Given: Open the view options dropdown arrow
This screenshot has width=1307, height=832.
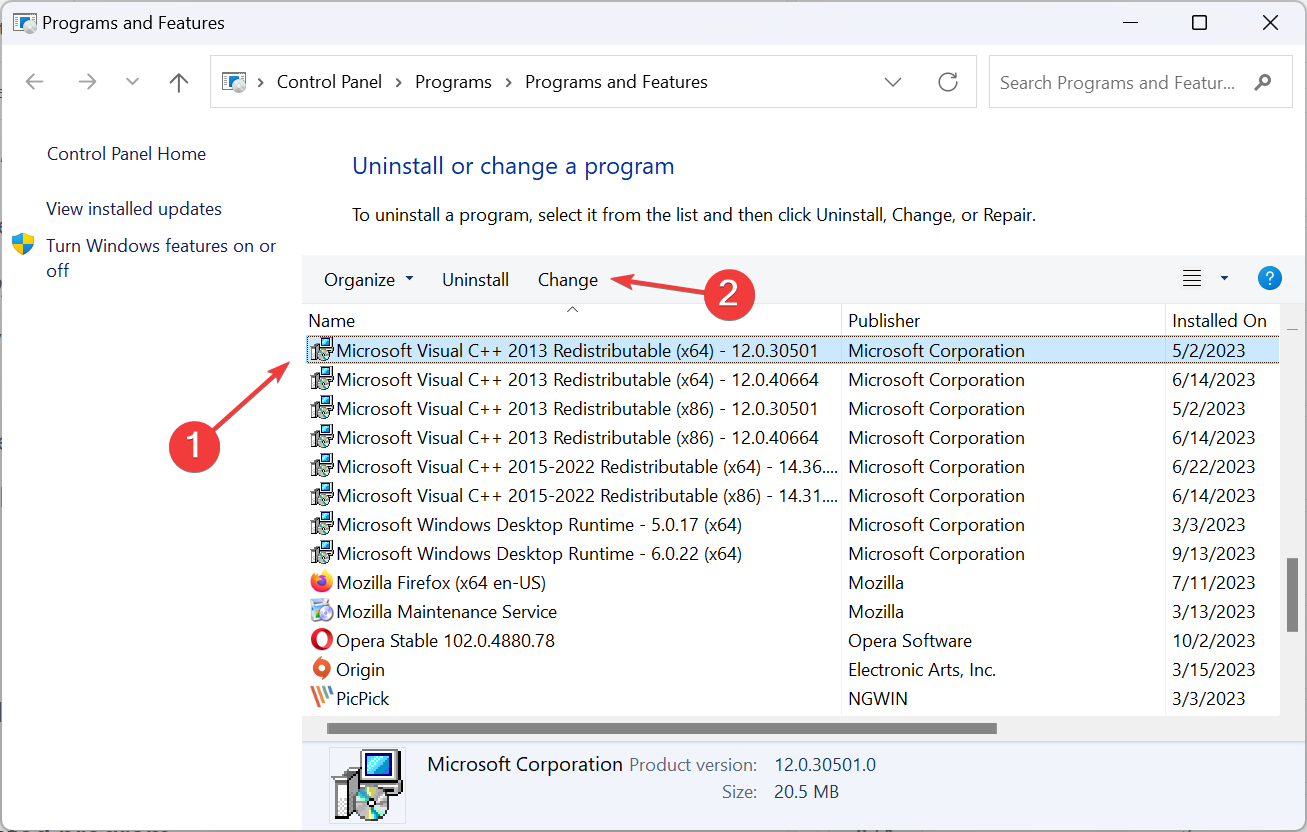Looking at the screenshot, I should (1224, 279).
